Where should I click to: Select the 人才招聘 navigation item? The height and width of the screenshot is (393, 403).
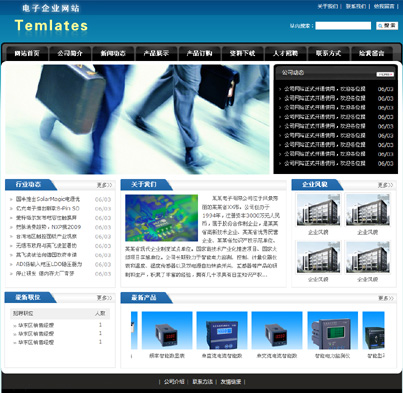(x=285, y=53)
